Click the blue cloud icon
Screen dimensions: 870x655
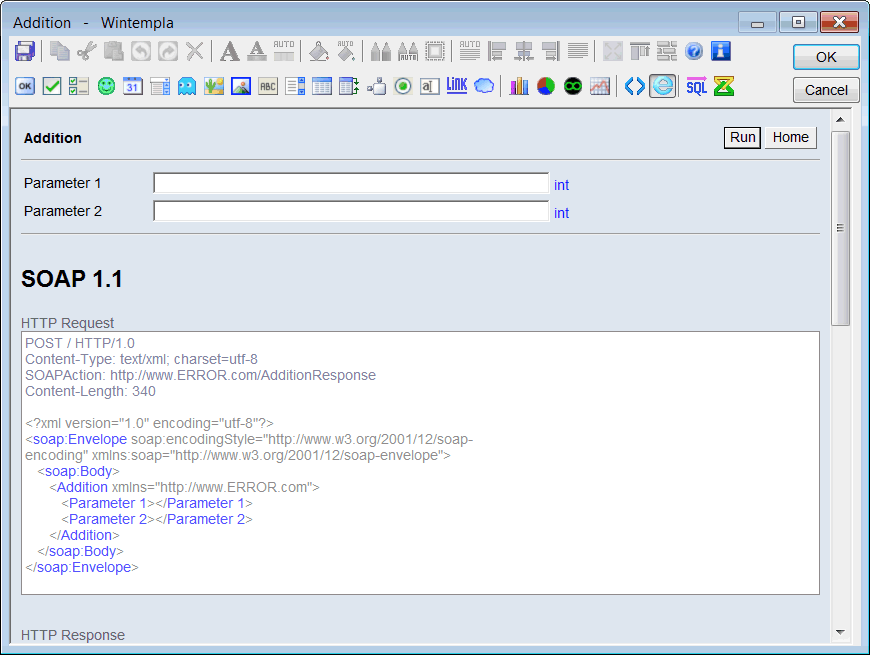pos(484,86)
